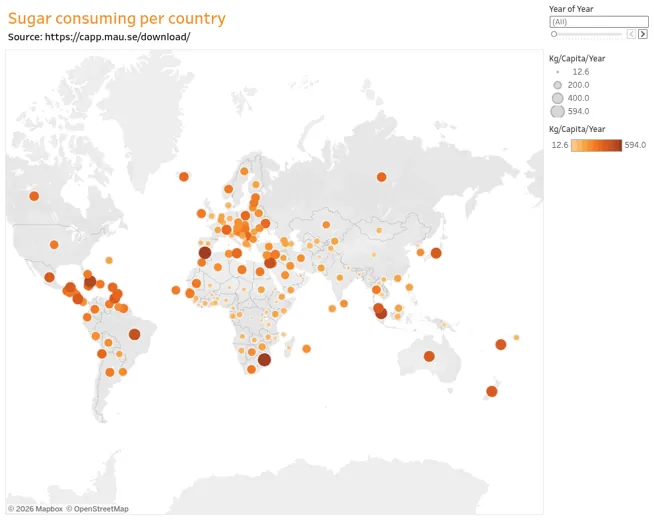The image size is (654, 520).
Task: Select the data circle over Fiji
Action: tap(501, 344)
